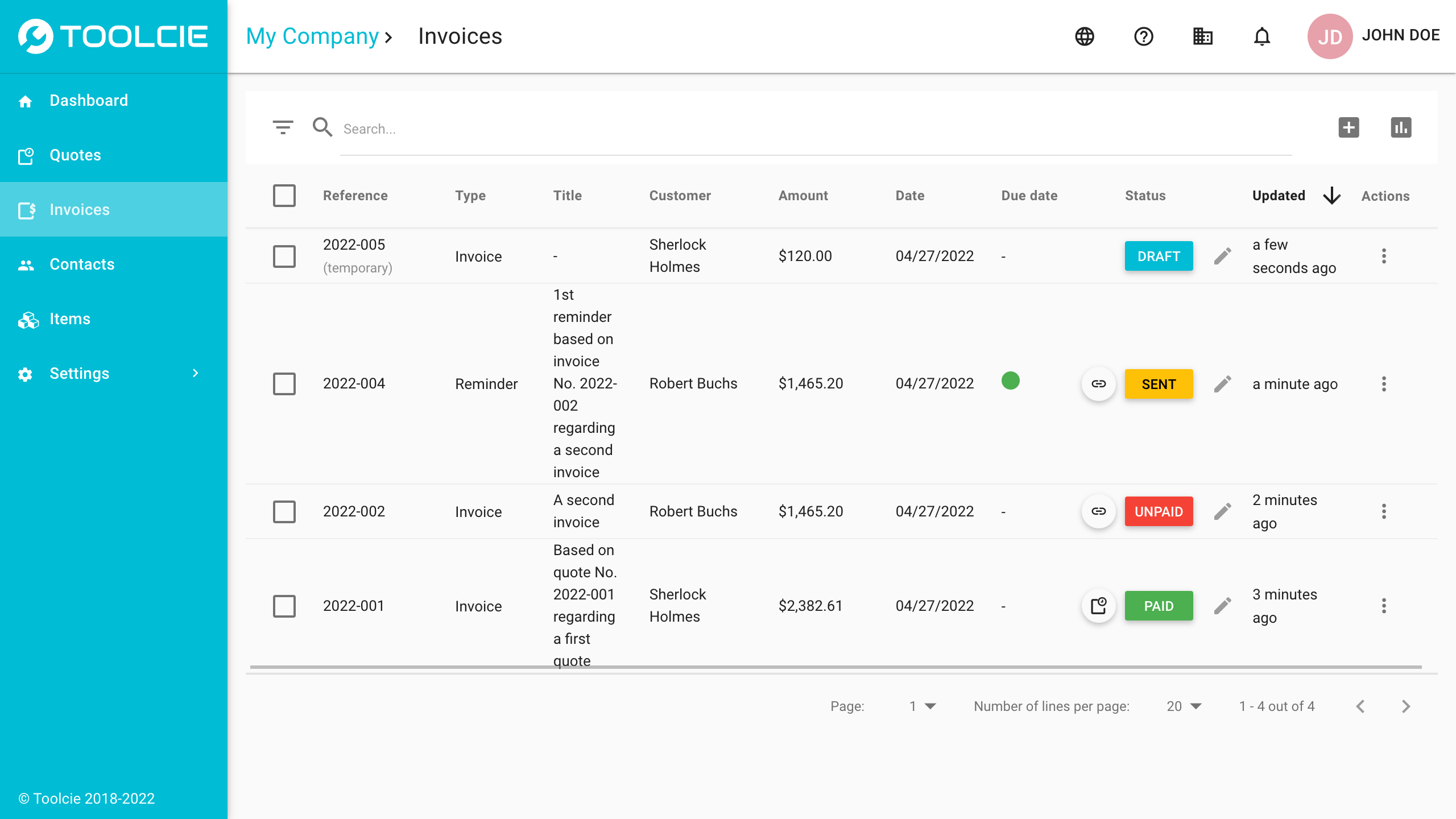Open the lines per page dropdown
Viewport: 1456px width, 819px height.
pos(1184,706)
